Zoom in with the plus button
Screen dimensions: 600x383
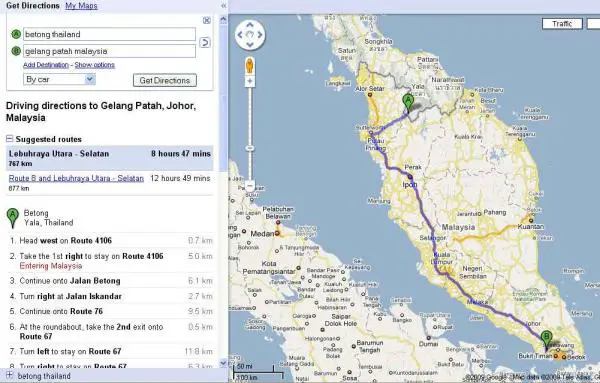point(250,81)
